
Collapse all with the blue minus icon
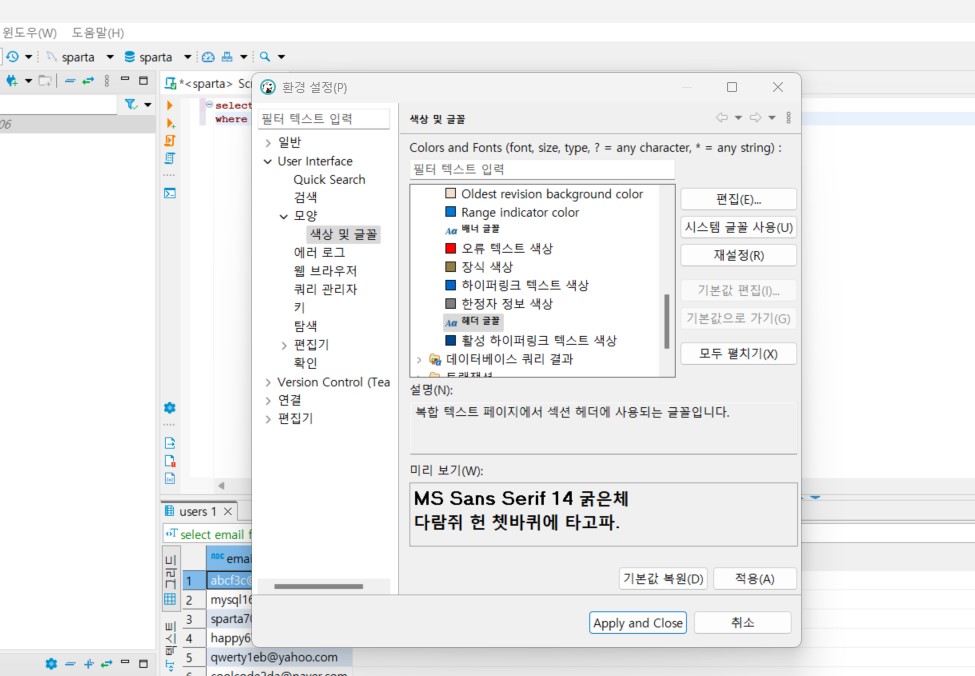tap(70, 81)
